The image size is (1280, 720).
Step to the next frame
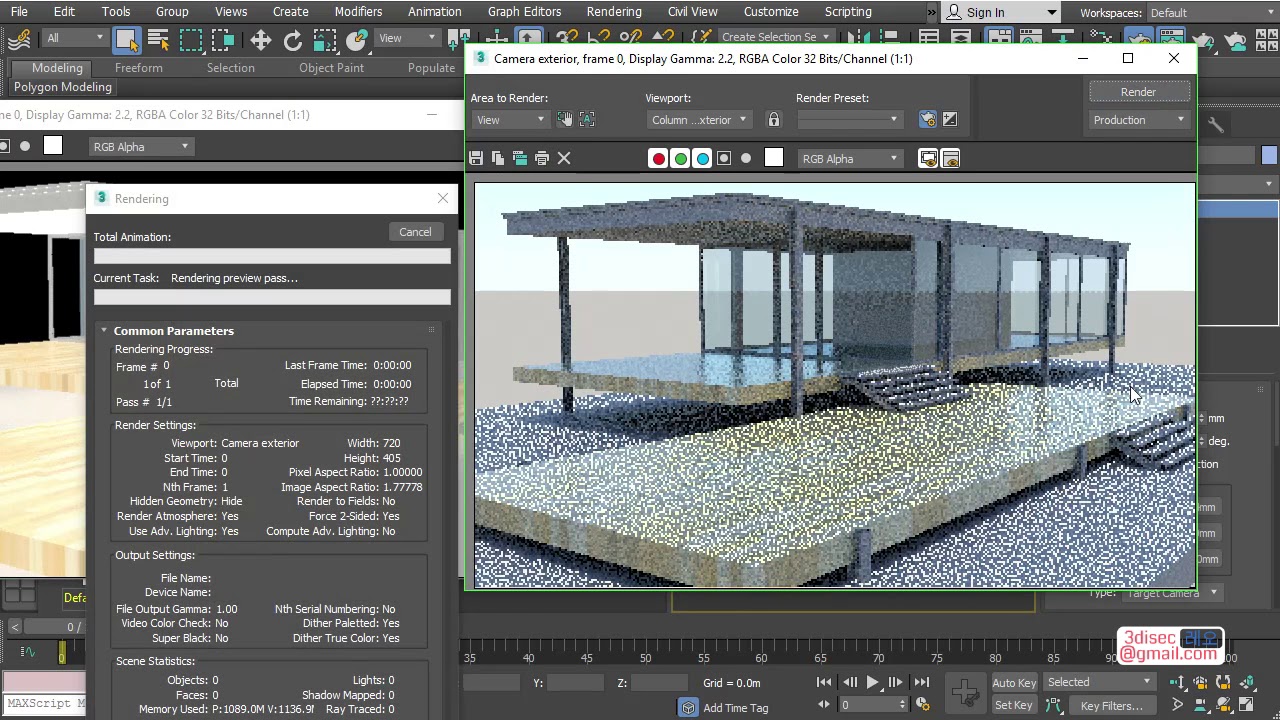896,683
